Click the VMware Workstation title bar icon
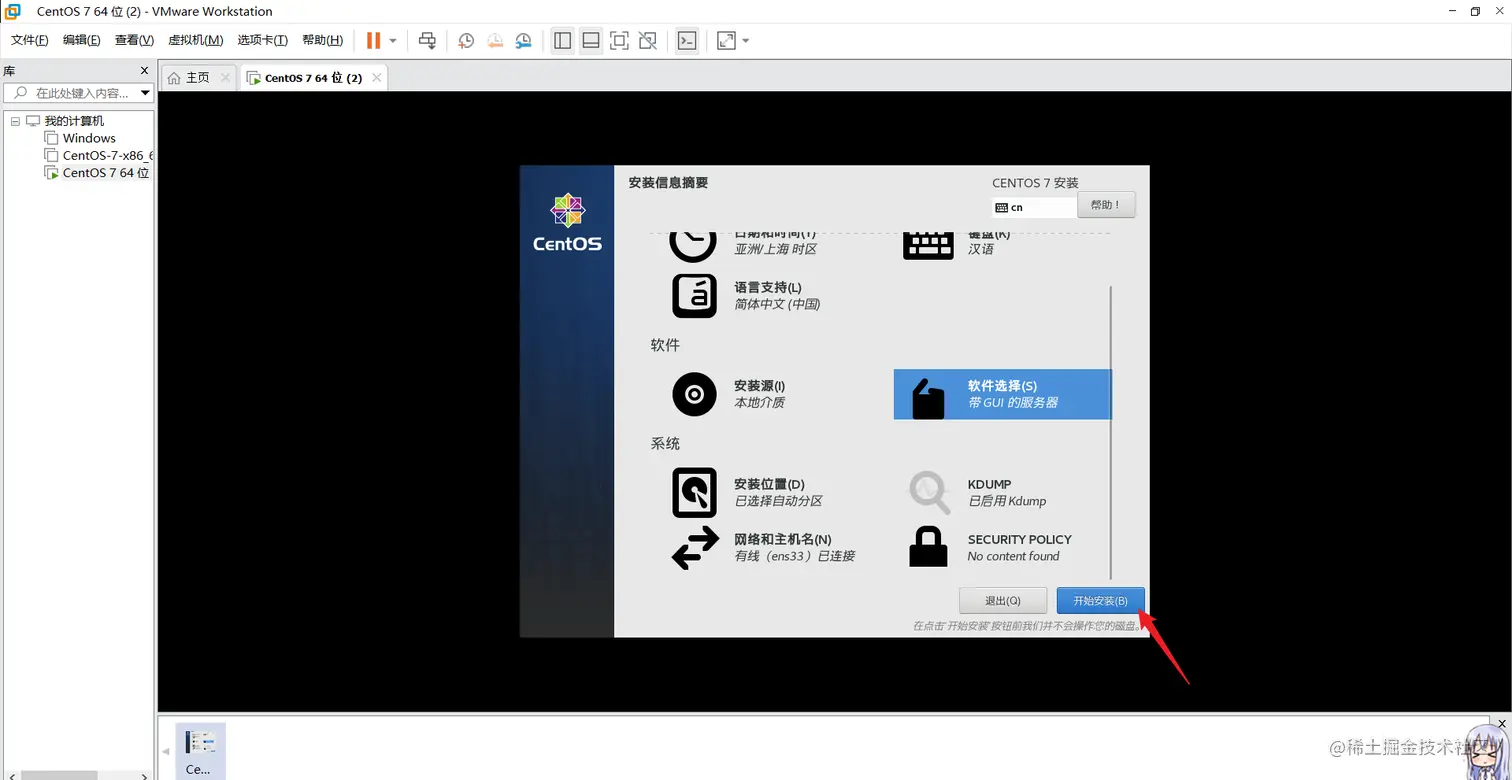This screenshot has width=1512, height=780. [x=13, y=11]
